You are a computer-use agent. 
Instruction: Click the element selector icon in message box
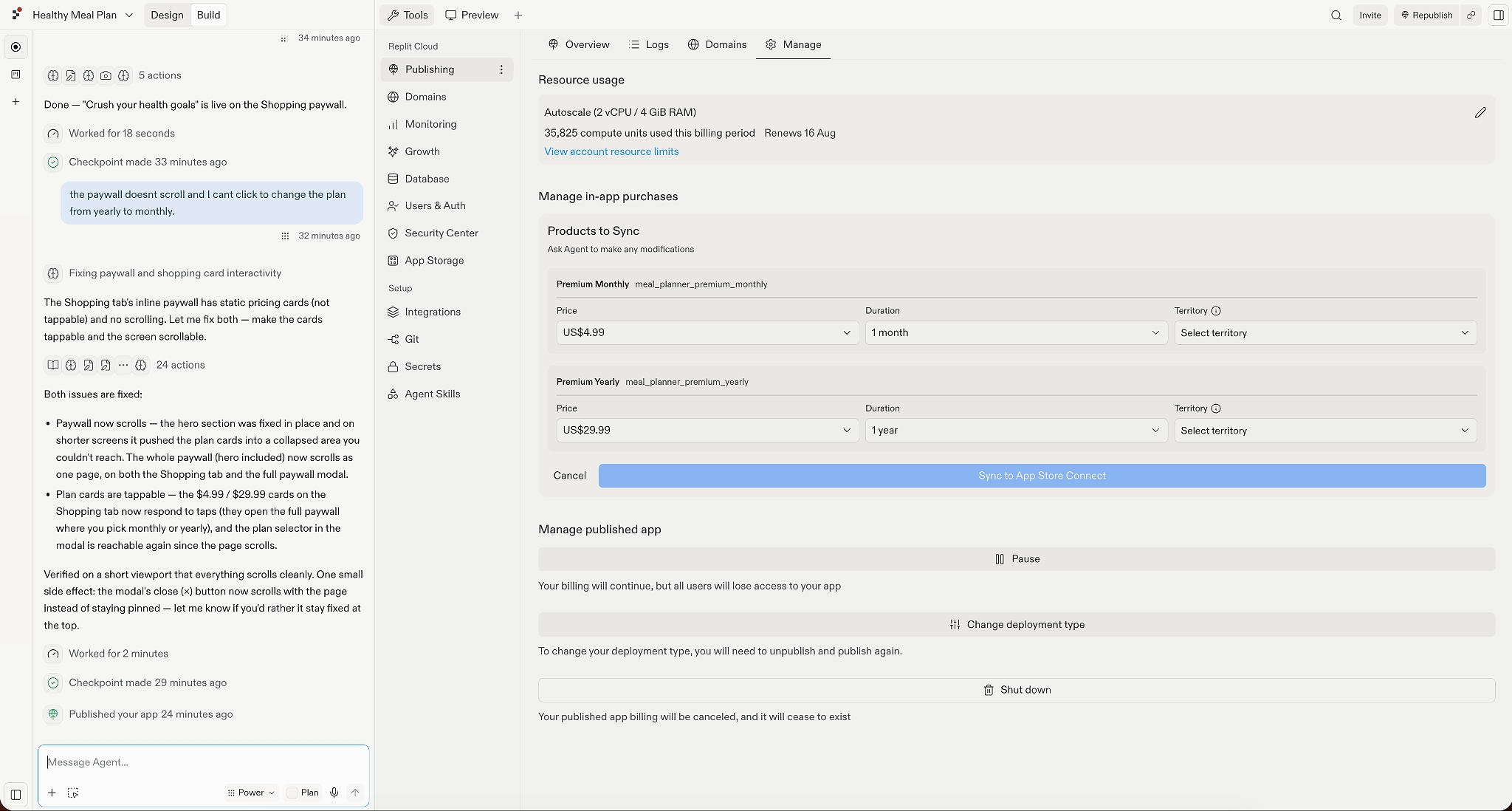tap(73, 793)
